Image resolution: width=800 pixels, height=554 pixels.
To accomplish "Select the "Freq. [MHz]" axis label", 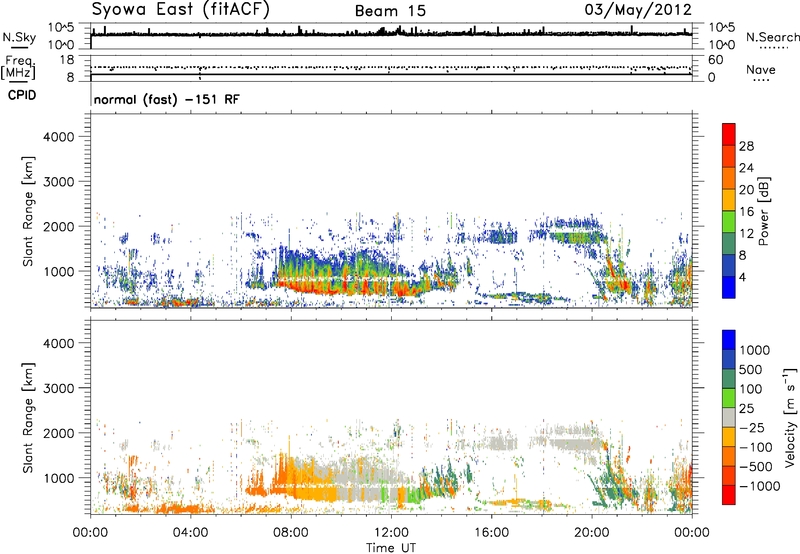I will 19,67.
